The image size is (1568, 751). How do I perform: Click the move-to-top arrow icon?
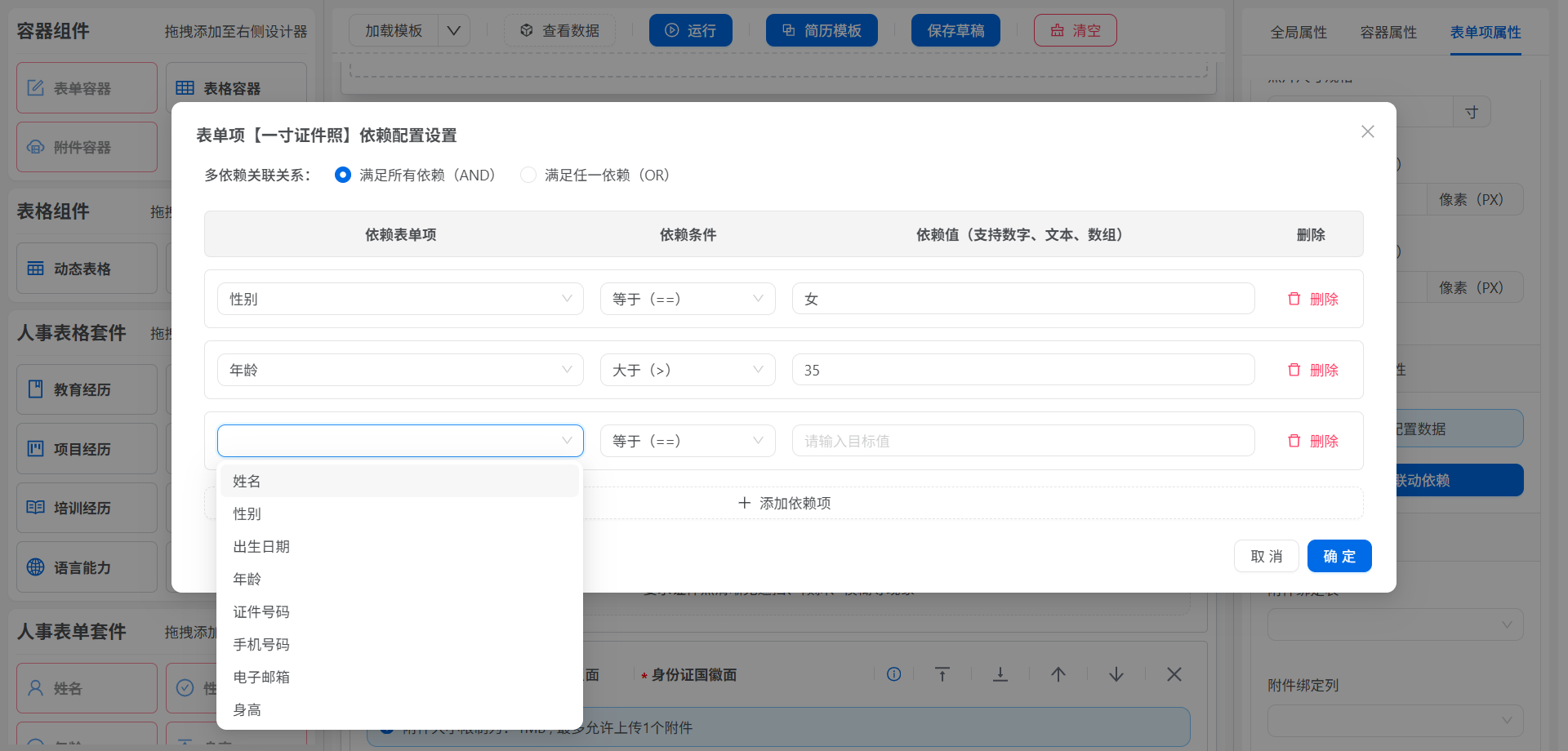click(942, 674)
